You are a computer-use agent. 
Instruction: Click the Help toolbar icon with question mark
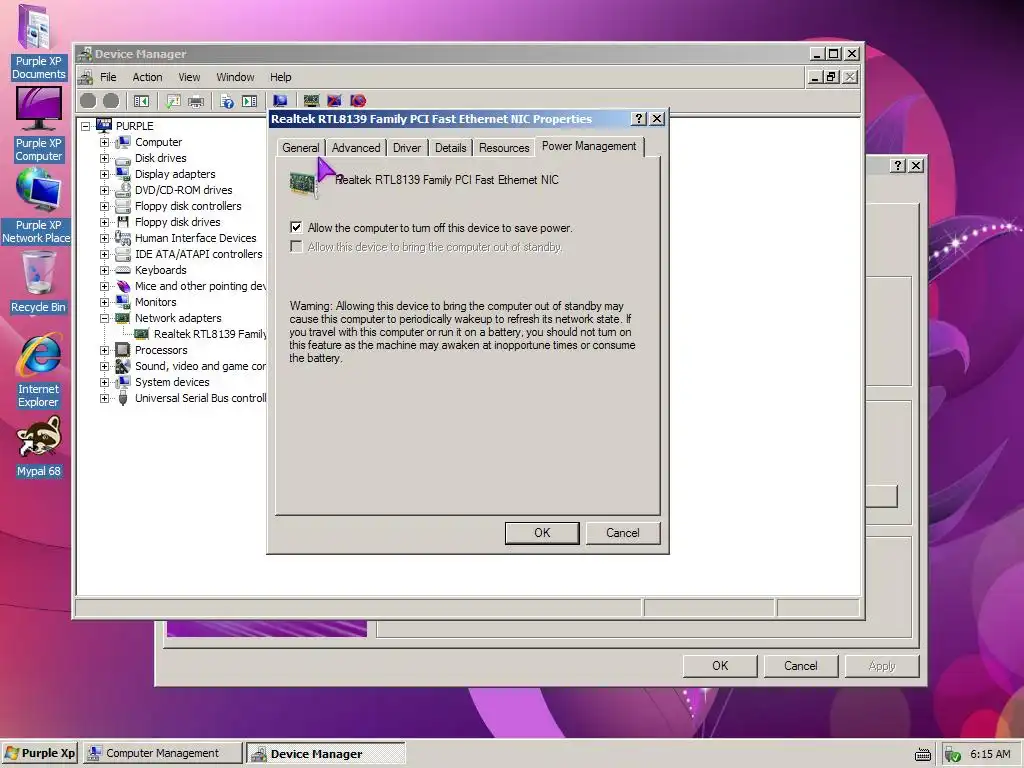coord(227,101)
